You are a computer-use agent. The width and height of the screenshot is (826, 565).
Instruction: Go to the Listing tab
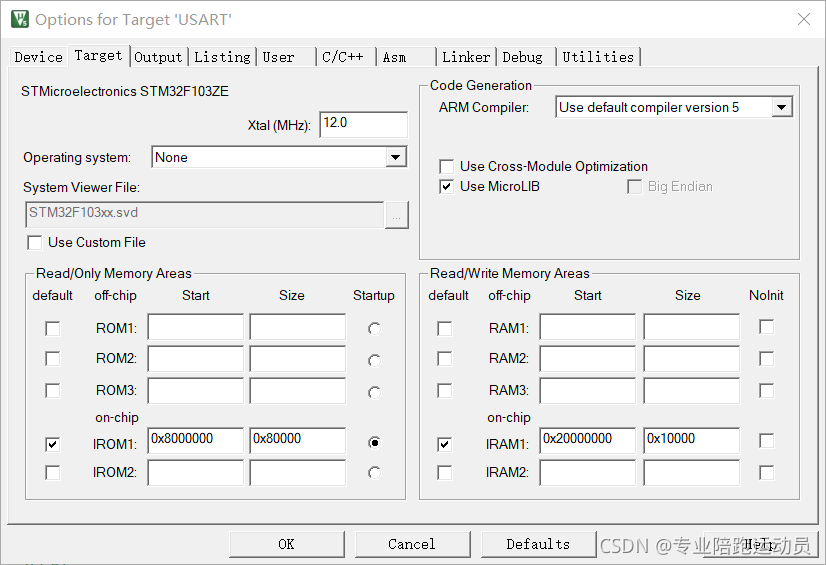click(222, 57)
